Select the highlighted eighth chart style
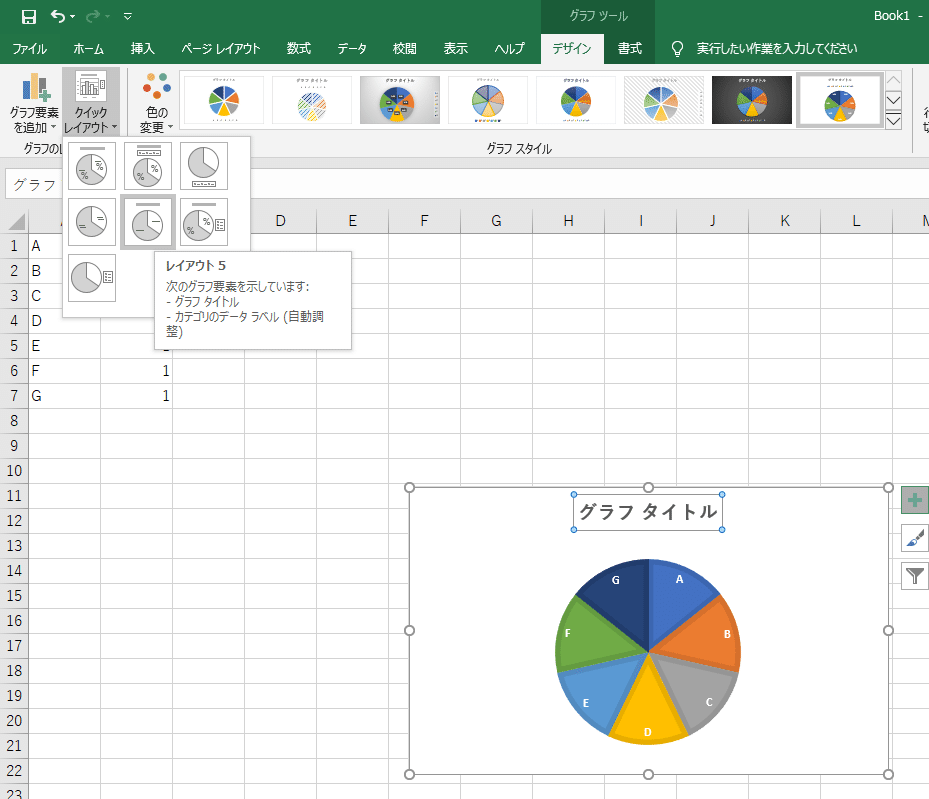Viewport: 929px width, 799px height. tap(840, 100)
